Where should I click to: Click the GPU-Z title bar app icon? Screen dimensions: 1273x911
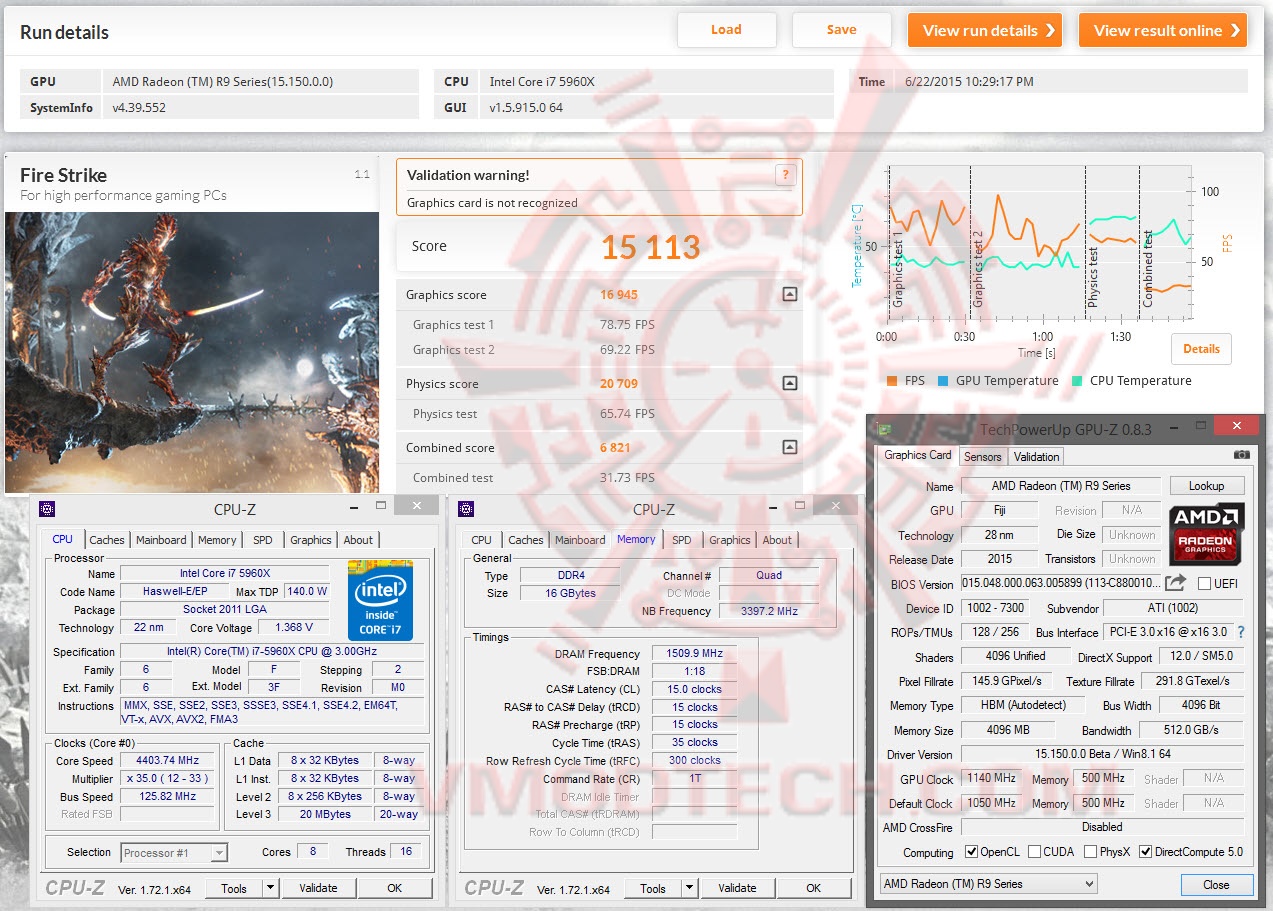(x=884, y=430)
